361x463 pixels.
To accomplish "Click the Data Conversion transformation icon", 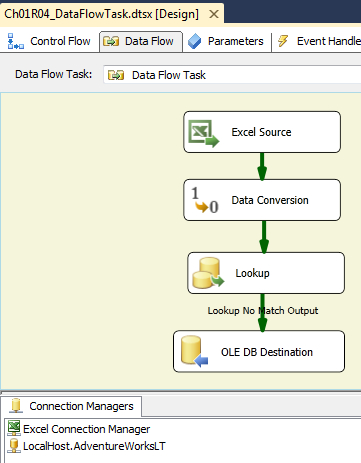I will [x=205, y=200].
